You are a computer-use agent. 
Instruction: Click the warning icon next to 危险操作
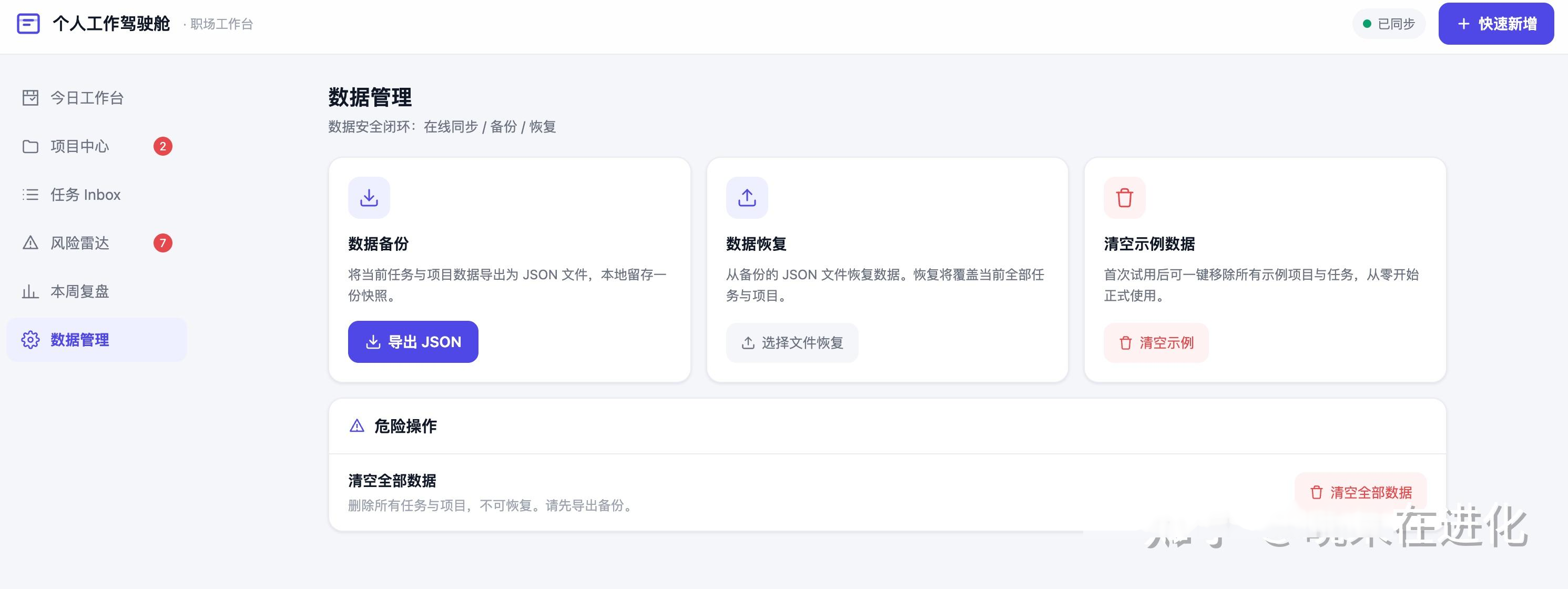click(x=358, y=426)
